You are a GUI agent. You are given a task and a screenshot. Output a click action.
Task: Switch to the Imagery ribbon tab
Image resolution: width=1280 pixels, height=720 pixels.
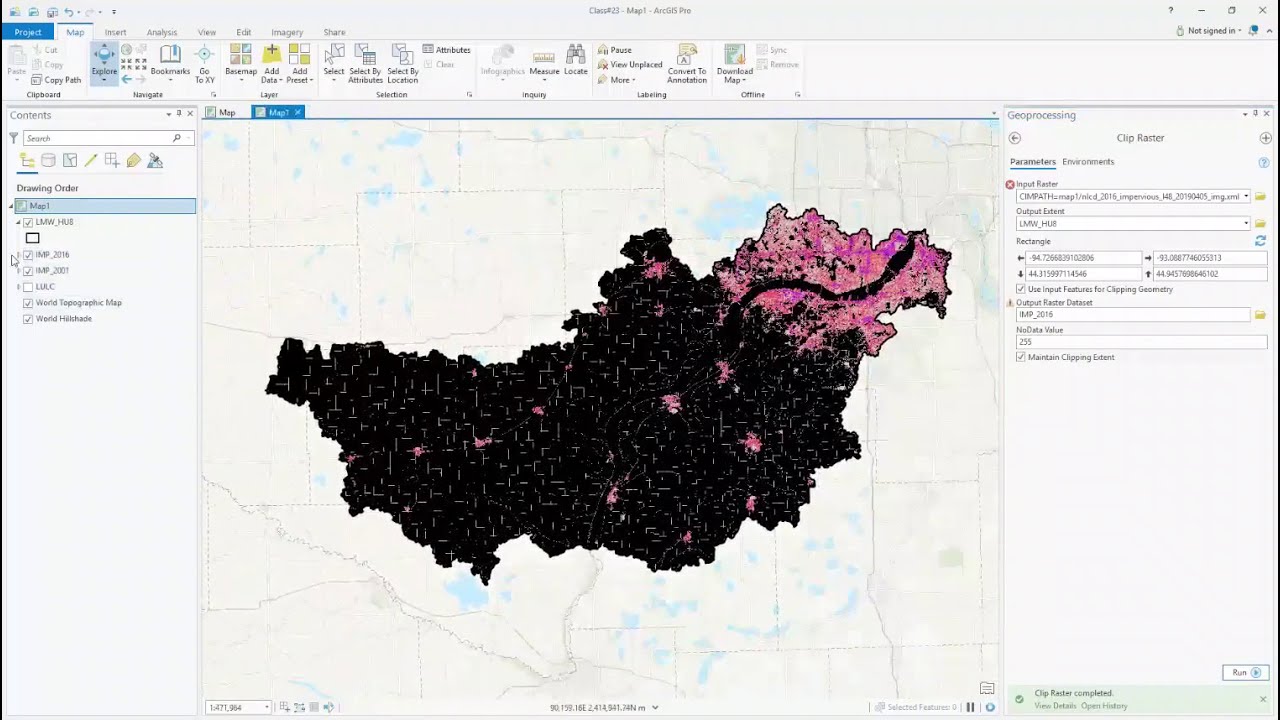click(x=287, y=32)
